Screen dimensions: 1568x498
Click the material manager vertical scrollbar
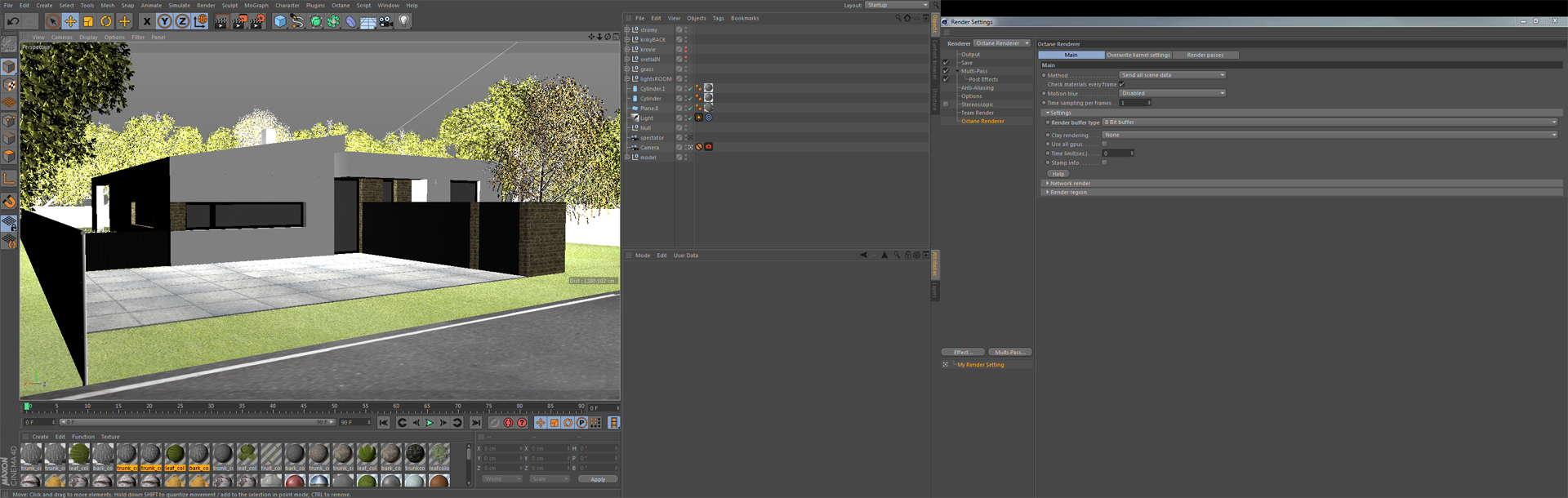pos(469,464)
